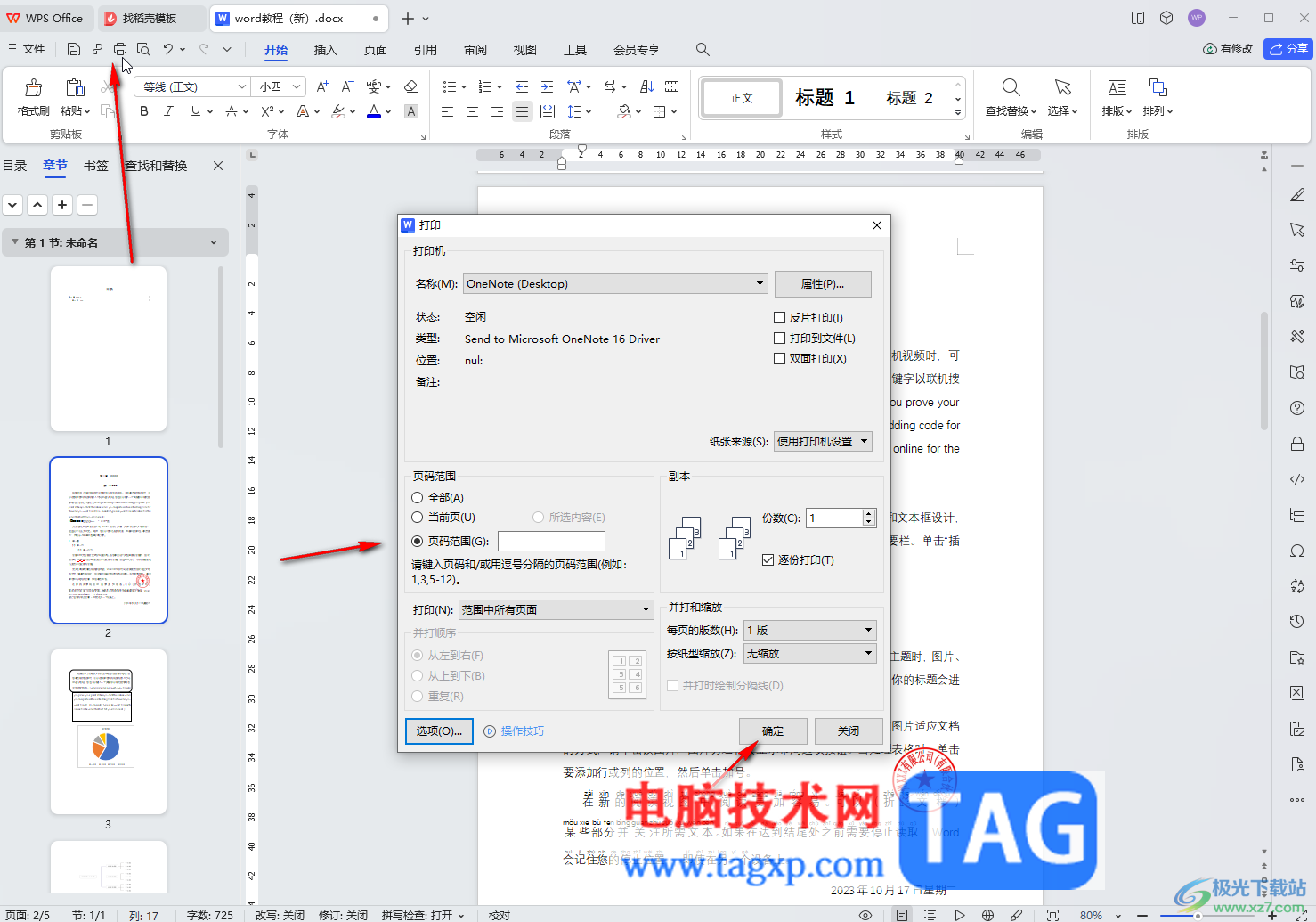
Task: Select page 3 thumbnail
Action: pos(108,731)
